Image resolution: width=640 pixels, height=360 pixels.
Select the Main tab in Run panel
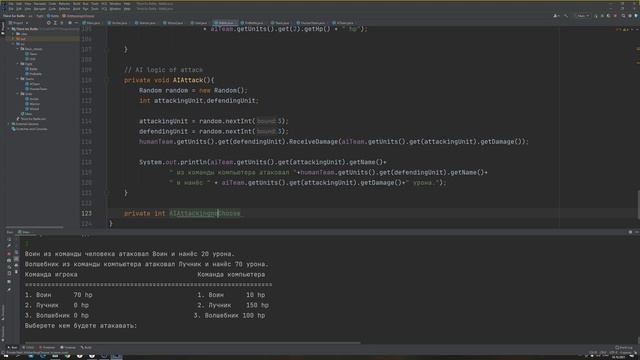click(x=25, y=232)
